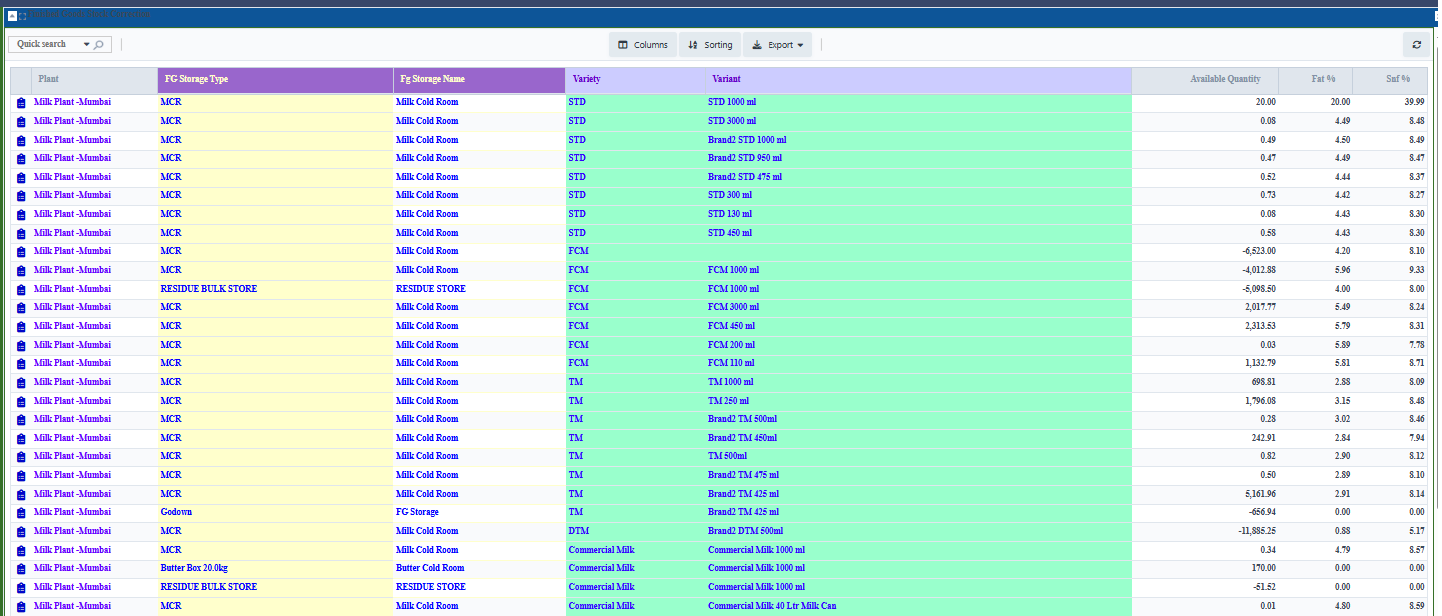Click the quick search magnifier icon
Screen dimensions: 1442x616
pyautogui.click(x=99, y=45)
